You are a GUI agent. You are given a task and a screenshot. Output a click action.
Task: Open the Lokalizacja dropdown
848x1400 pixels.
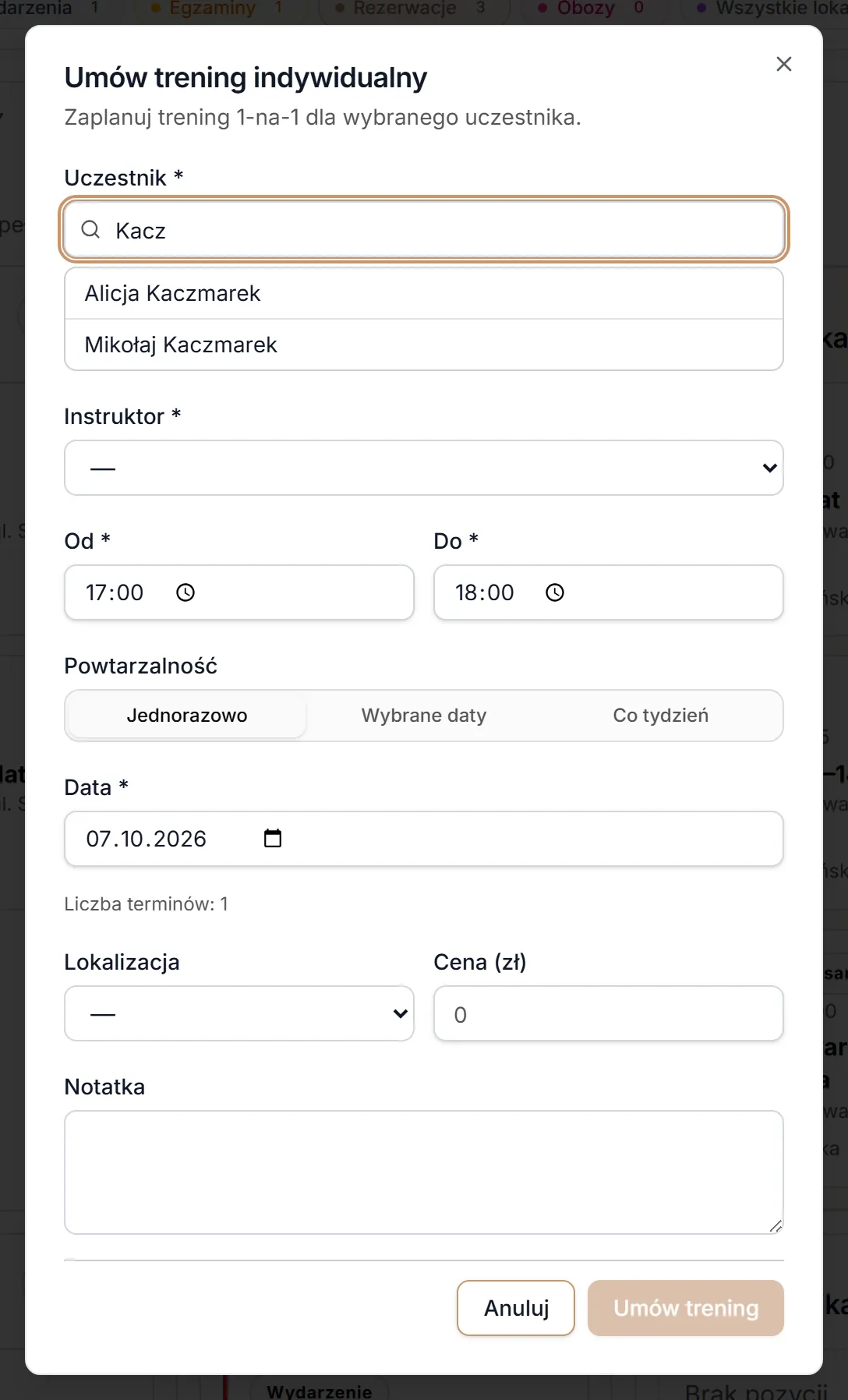click(x=239, y=1013)
